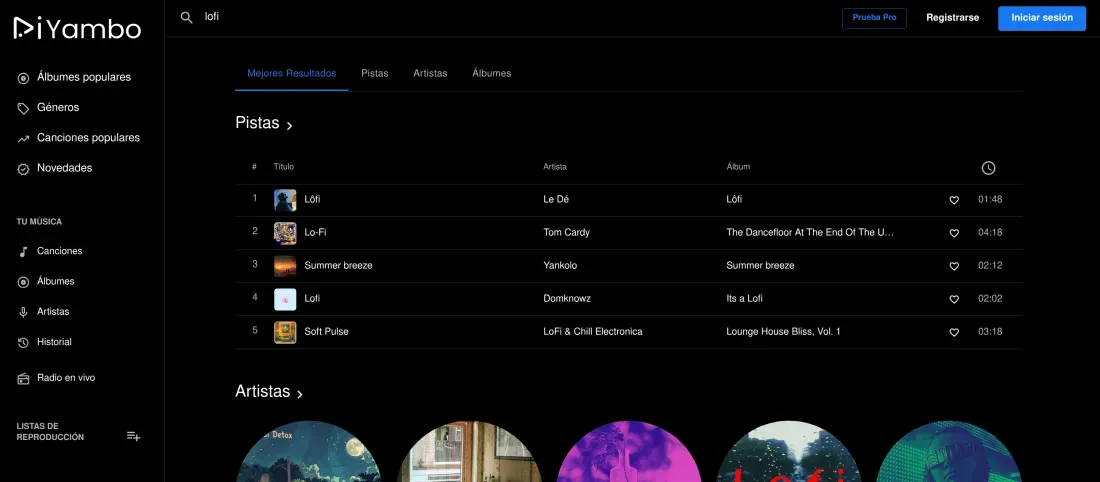Click Summer breeze track title
Screen dimensions: 1100x482
click(x=338, y=265)
